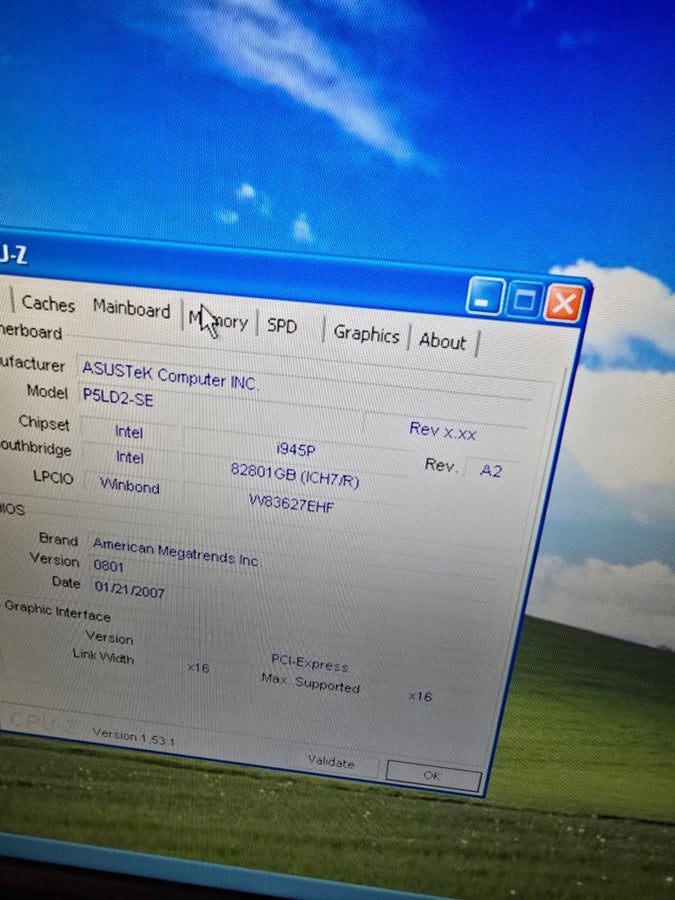
Task: Close the CPU-Z window
Action: click(x=563, y=303)
